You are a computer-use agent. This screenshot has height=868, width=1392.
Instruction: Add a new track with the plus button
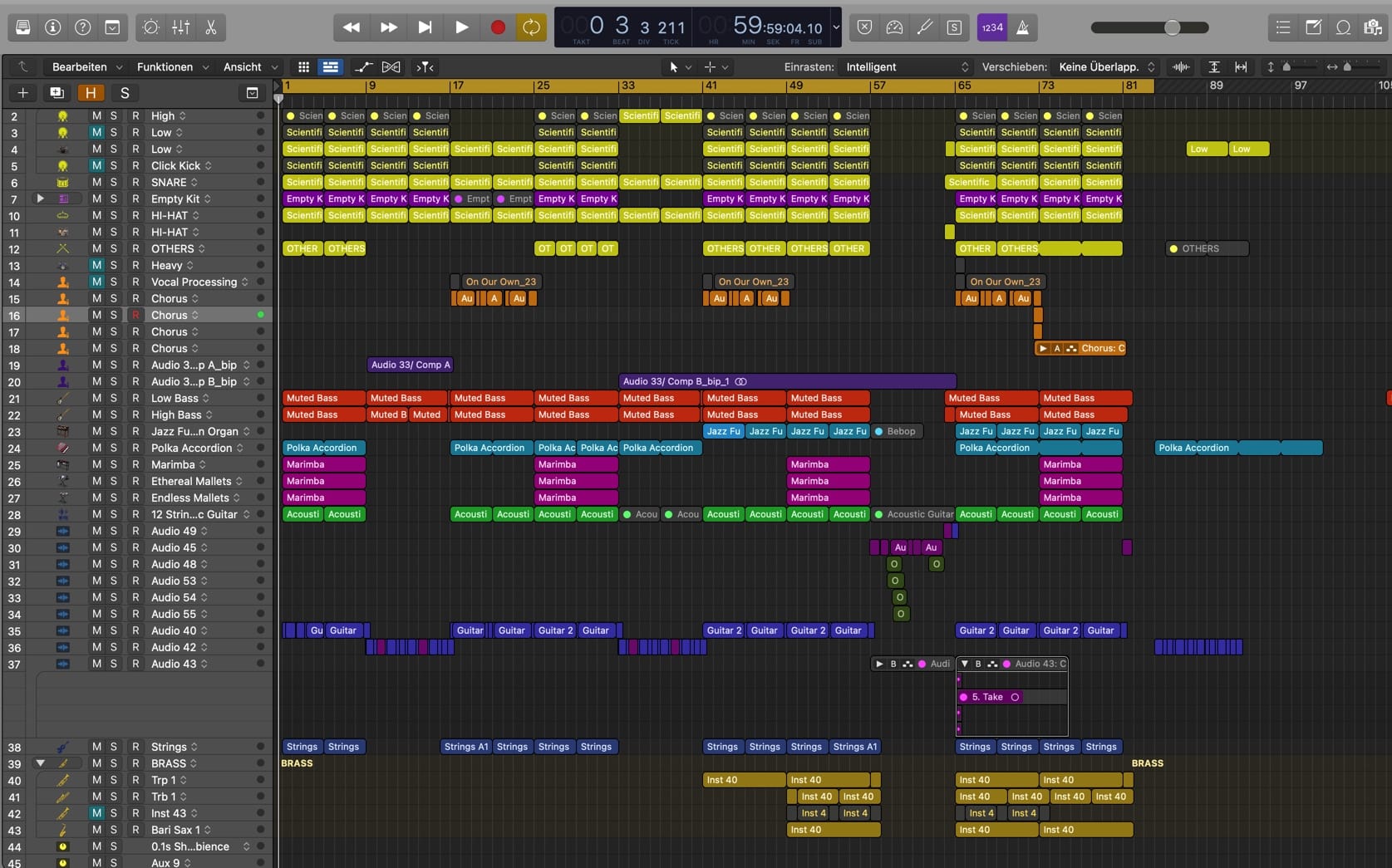click(x=22, y=93)
